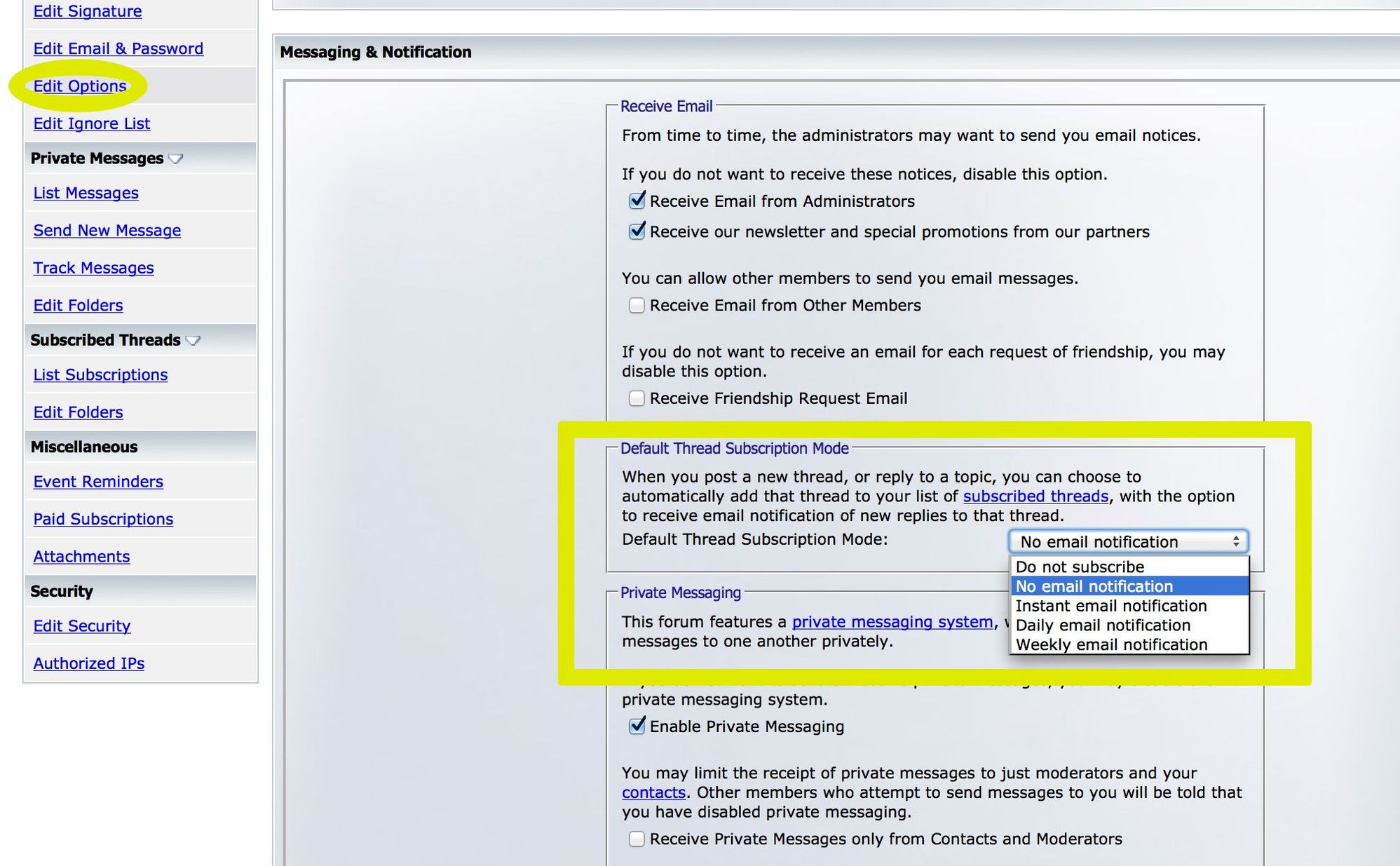Collapse the Subscribed Threads section arrow
The height and width of the screenshot is (866, 1400).
click(x=193, y=341)
